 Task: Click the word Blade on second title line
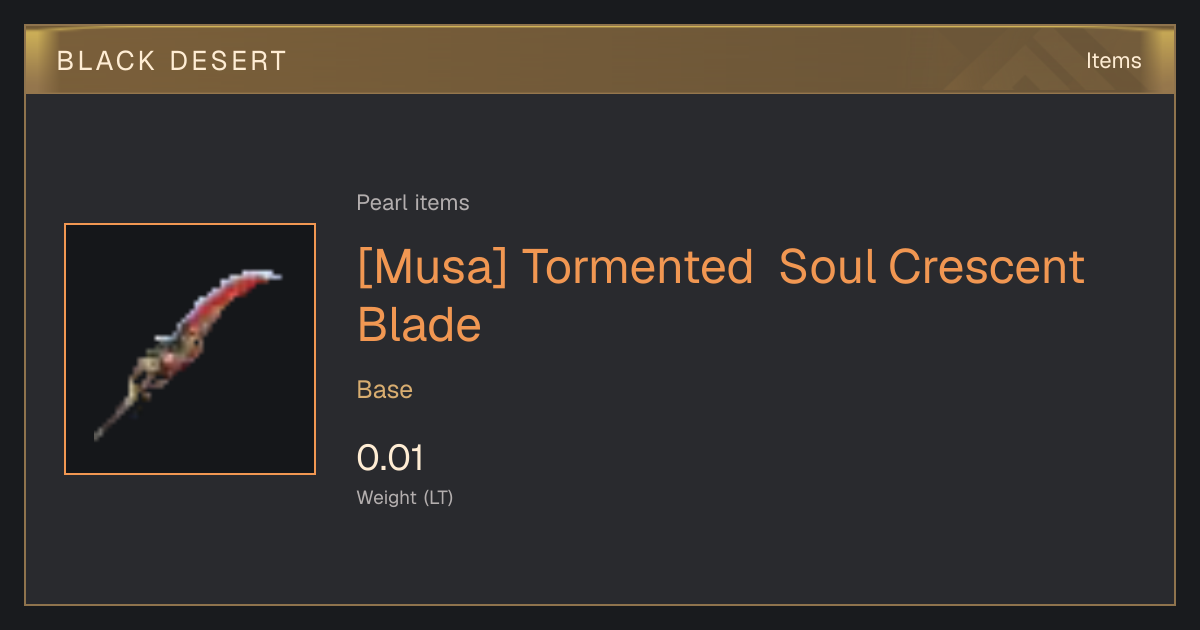(x=419, y=325)
